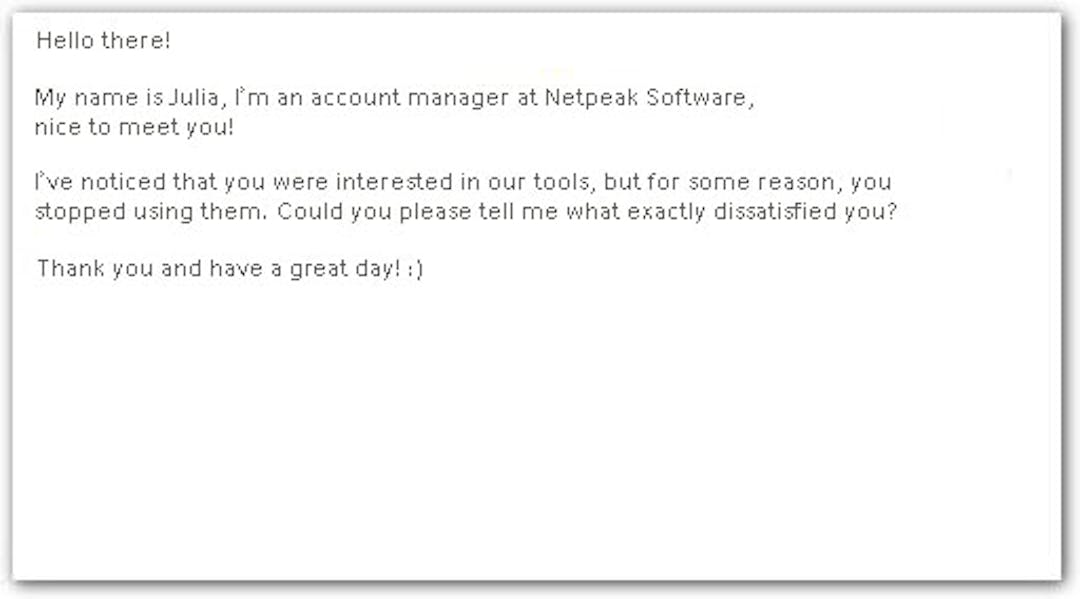This screenshot has height=599, width=1080.
Task: Click the empty white area below the message
Action: pyautogui.click(x=537, y=427)
